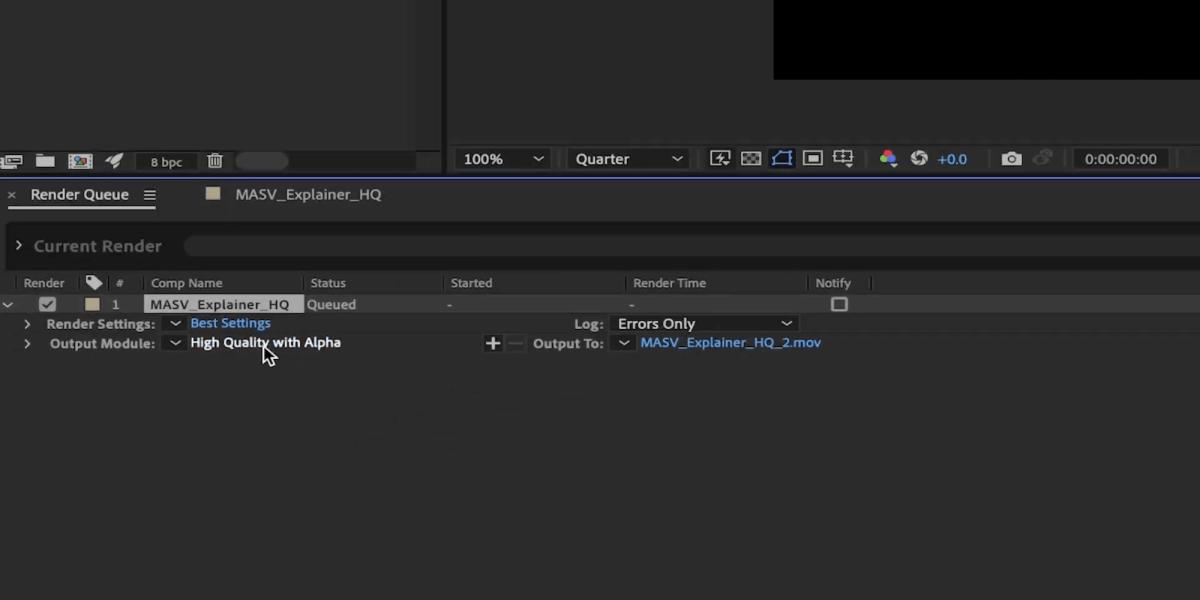
Task: Open the Errors Only log dropdown
Action: point(704,324)
